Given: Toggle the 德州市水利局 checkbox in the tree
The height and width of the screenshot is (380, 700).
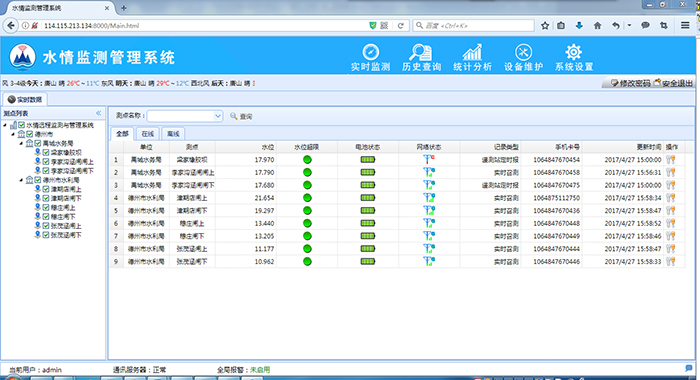Looking at the screenshot, I should [38, 180].
